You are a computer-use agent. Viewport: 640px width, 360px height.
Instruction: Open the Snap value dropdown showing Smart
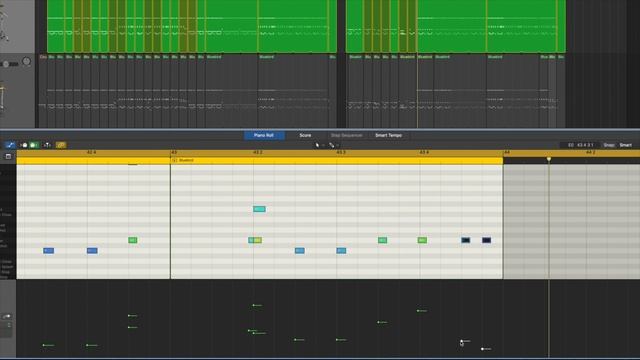(626, 145)
